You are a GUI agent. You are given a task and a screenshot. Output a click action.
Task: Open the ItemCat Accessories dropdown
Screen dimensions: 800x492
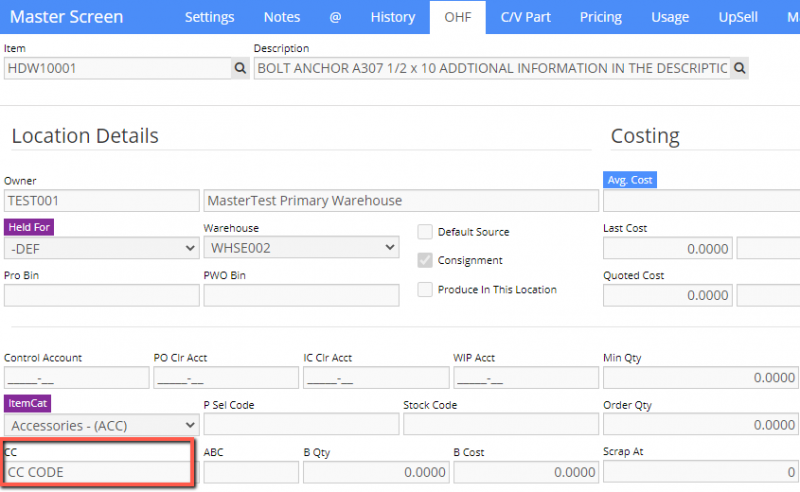(x=101, y=424)
